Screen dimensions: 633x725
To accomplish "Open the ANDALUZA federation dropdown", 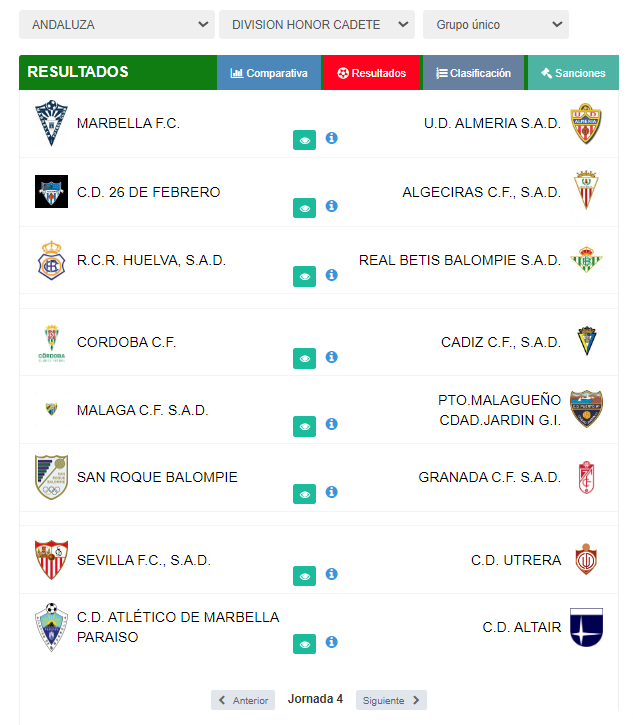I will (x=117, y=24).
